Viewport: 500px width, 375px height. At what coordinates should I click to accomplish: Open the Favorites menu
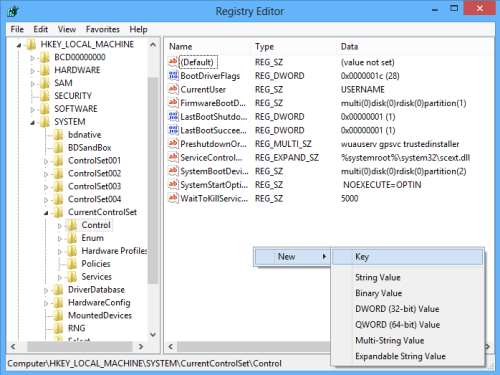pyautogui.click(x=102, y=29)
